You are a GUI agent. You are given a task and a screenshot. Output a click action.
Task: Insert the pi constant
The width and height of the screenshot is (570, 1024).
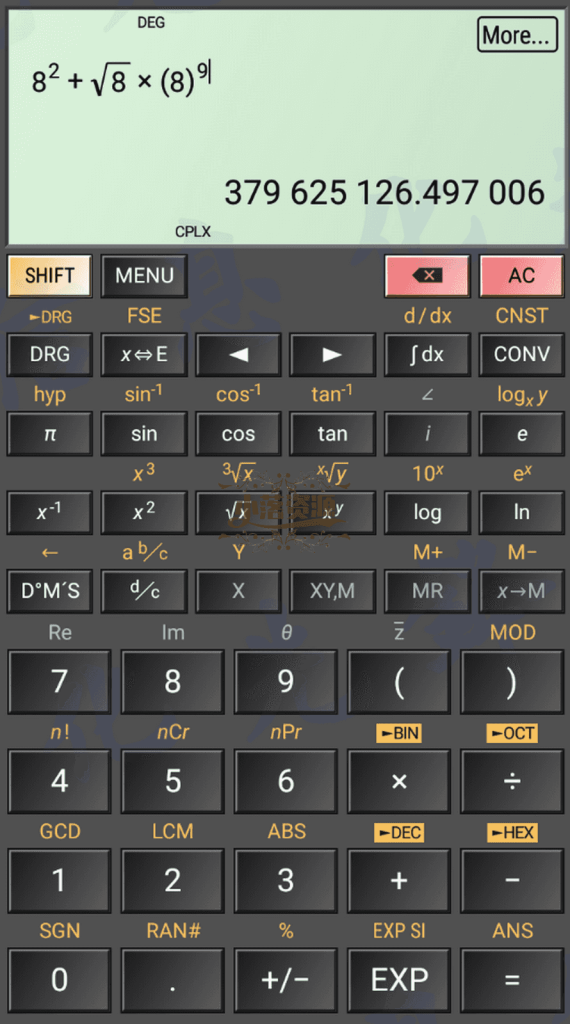coord(50,434)
